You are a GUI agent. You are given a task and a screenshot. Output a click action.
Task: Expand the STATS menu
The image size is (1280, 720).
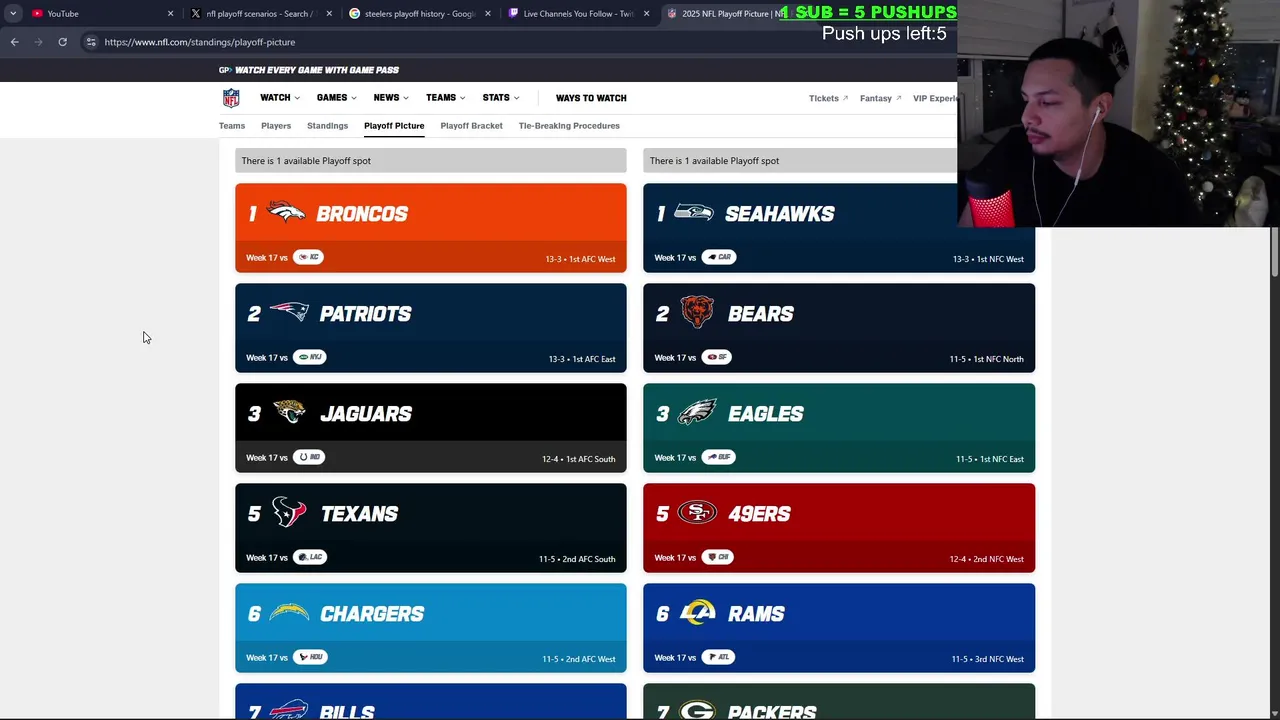pyautogui.click(x=501, y=98)
